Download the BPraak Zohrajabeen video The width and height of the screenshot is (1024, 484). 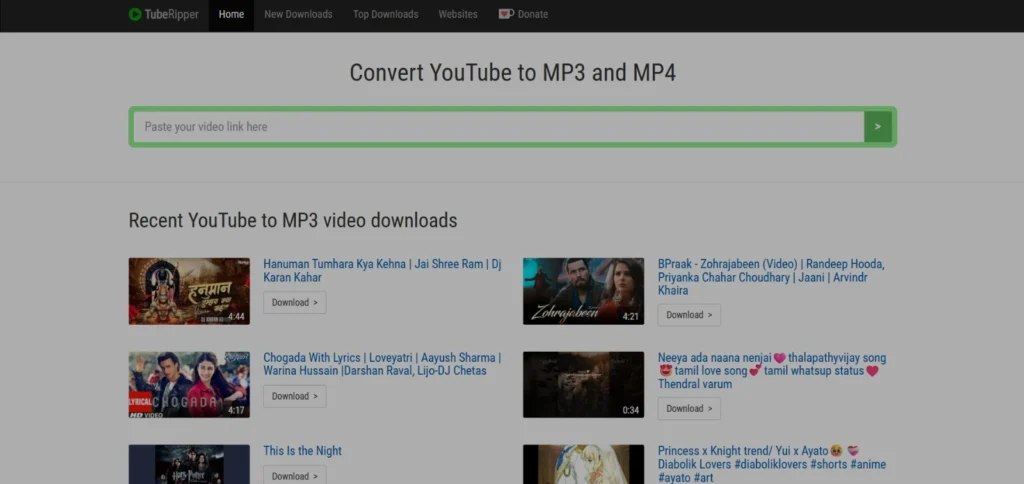pyautogui.click(x=689, y=315)
